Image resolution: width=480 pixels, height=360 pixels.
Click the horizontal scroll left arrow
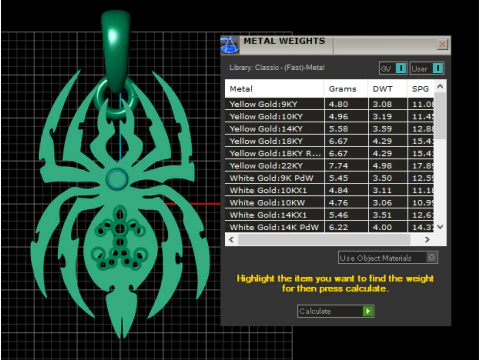(231, 239)
